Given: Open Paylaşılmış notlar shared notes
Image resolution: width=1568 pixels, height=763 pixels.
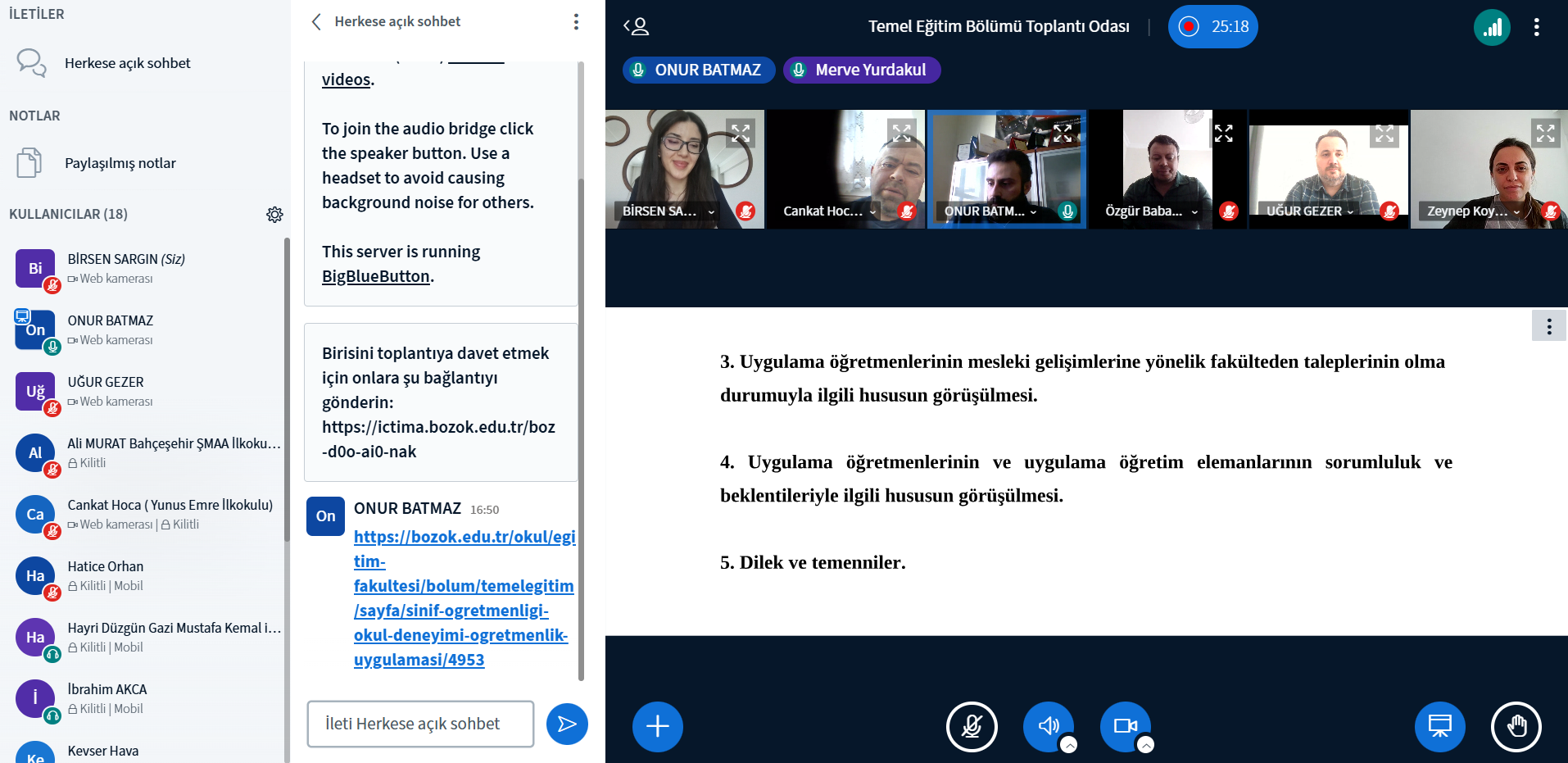Looking at the screenshot, I should [120, 163].
